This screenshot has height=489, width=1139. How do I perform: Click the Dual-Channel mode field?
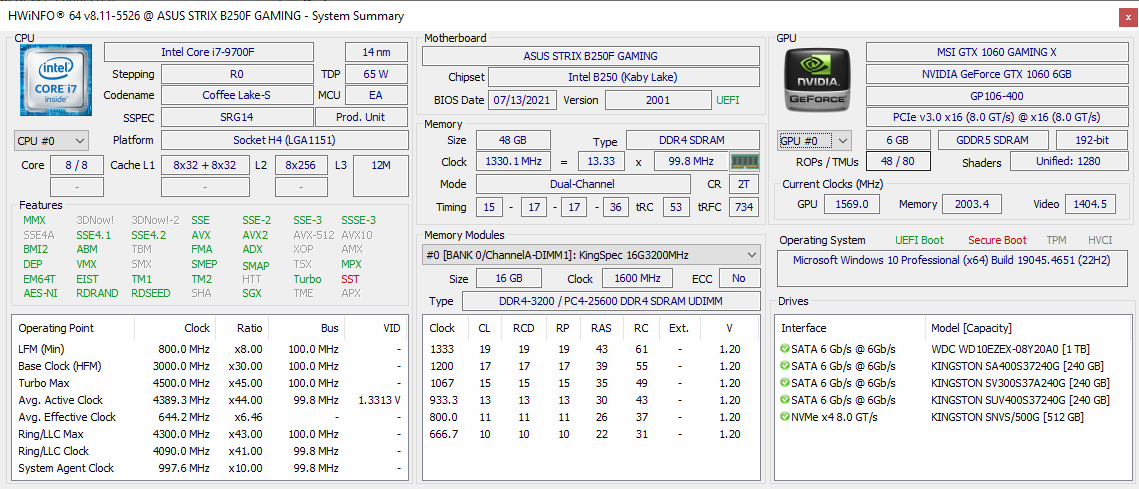pos(583,184)
